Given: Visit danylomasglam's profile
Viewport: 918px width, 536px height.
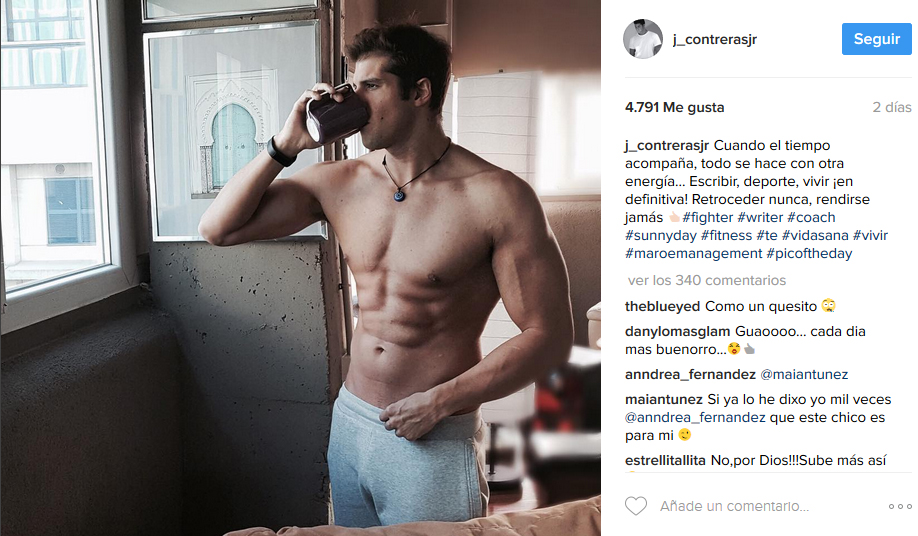Looking at the screenshot, I should (x=677, y=331).
